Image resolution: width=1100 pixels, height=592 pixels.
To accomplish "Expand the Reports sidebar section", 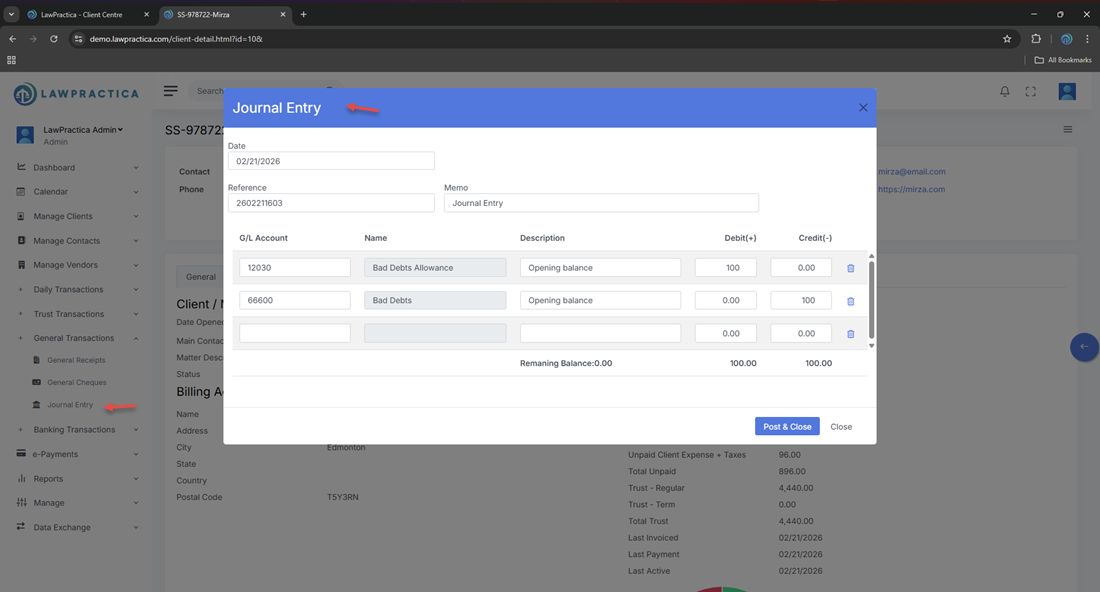I will tap(76, 479).
